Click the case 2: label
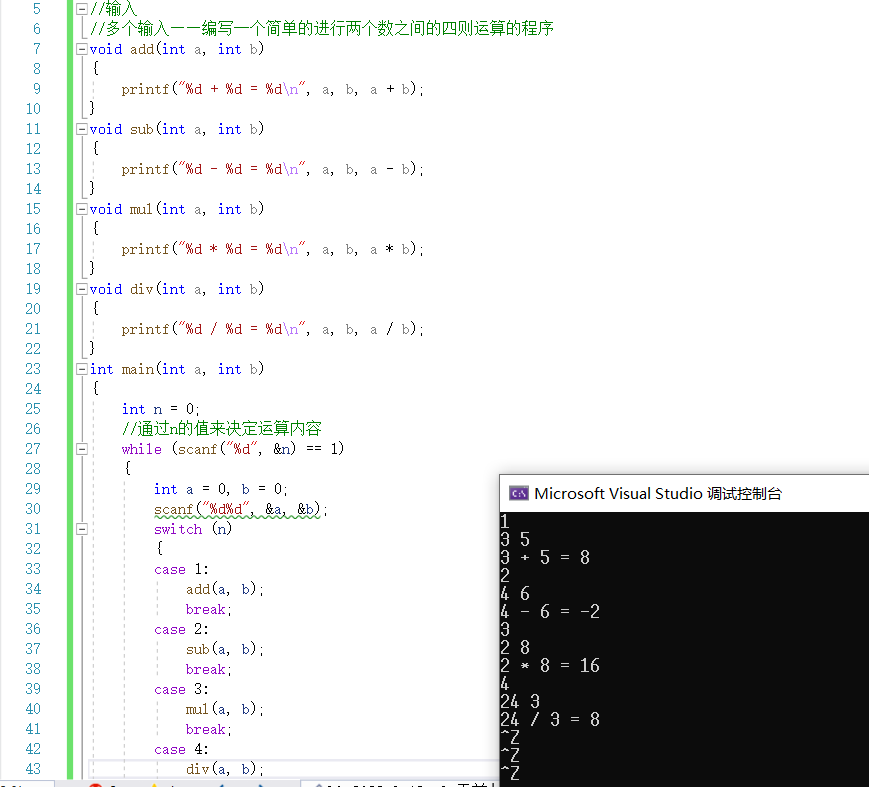The width and height of the screenshot is (869, 787). click(181, 629)
